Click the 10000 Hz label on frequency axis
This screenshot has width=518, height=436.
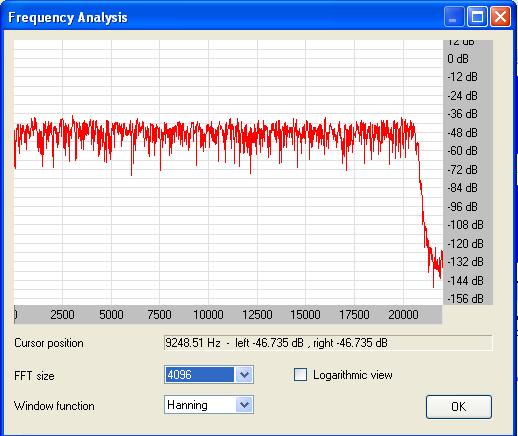tap(208, 315)
